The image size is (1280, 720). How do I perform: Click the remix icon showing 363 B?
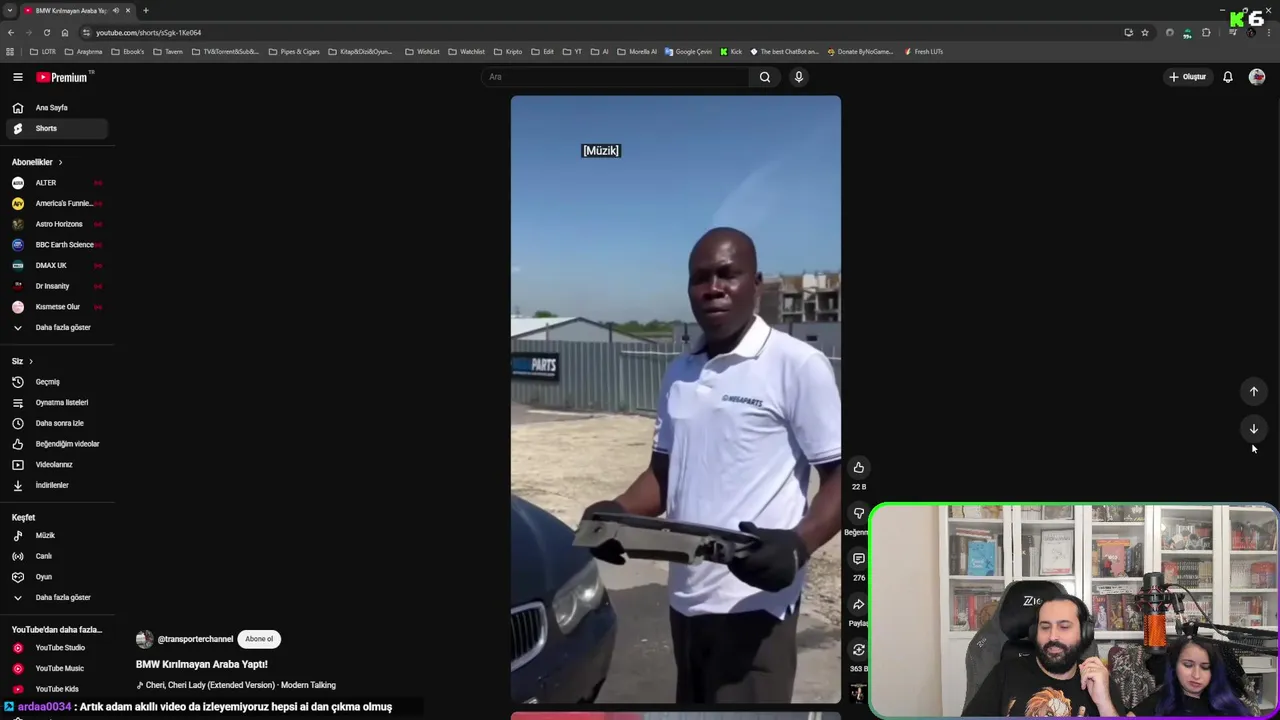tap(859, 650)
